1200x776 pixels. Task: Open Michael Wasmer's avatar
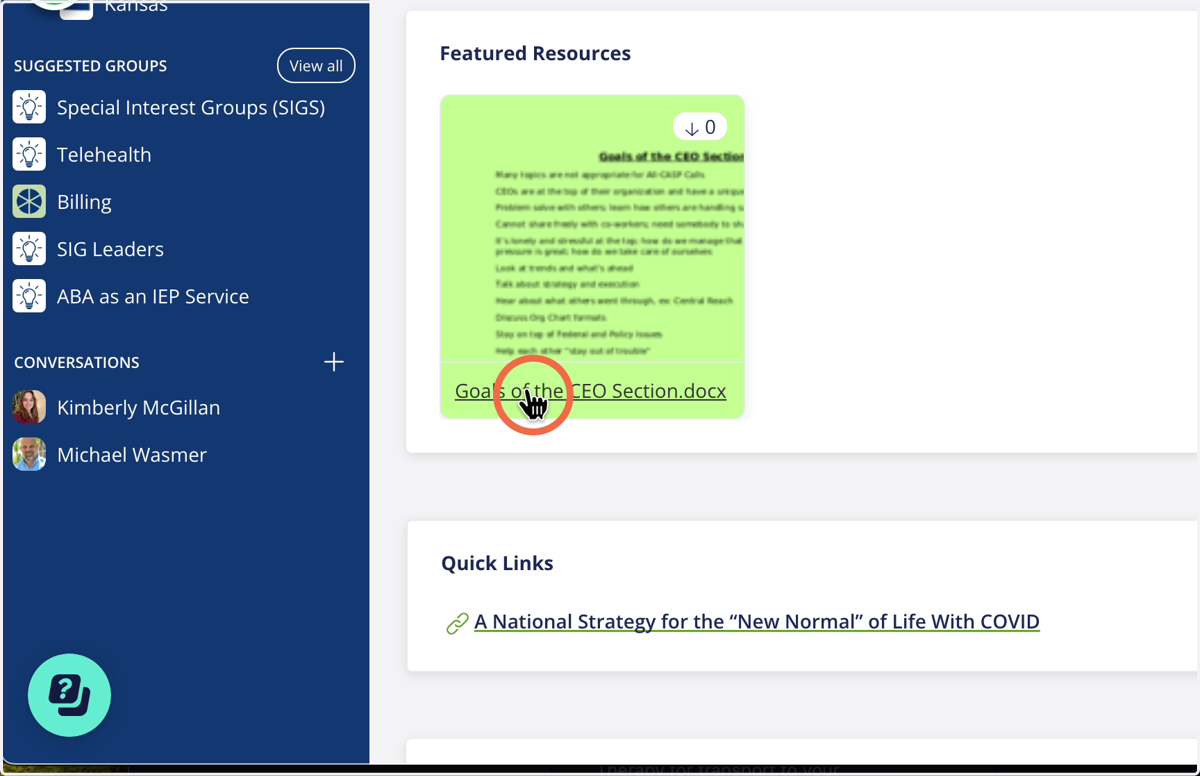(29, 454)
